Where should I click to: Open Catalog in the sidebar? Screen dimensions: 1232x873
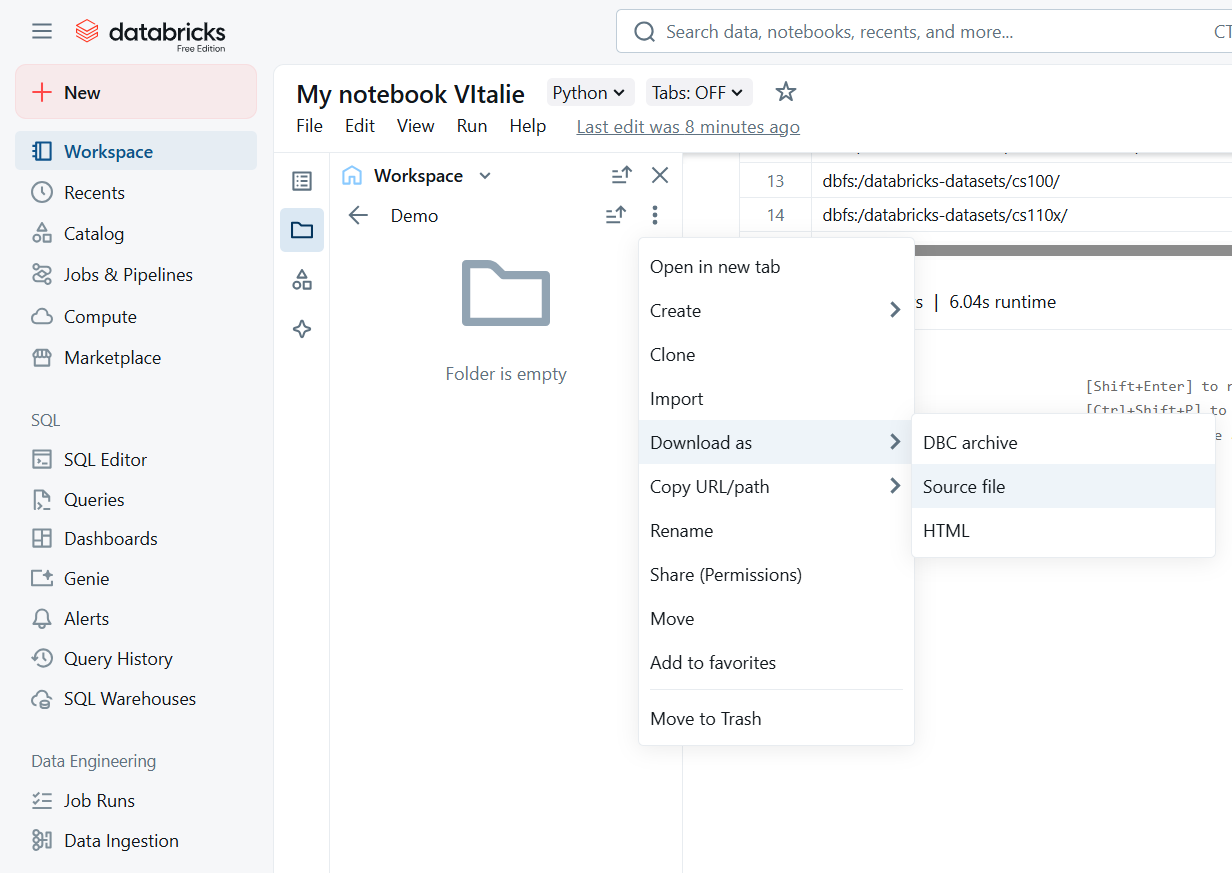tap(136, 233)
